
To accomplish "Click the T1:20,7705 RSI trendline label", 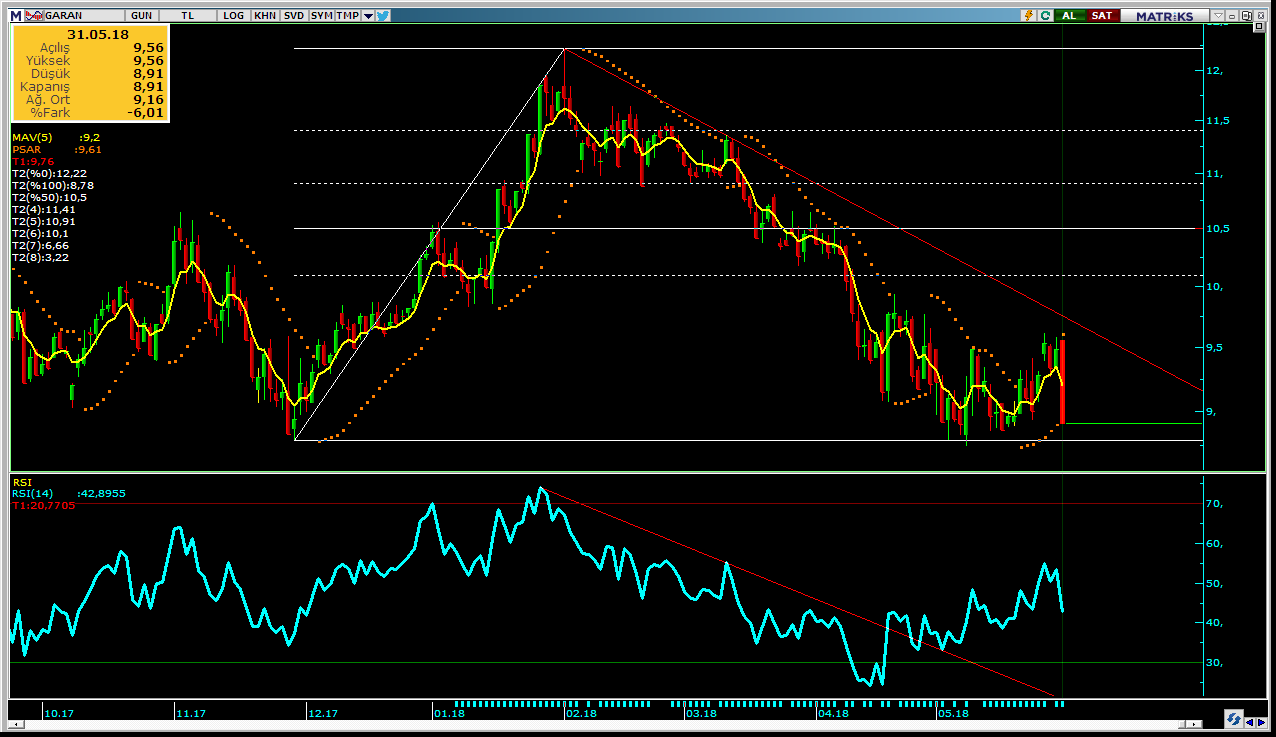I will tap(43, 505).
